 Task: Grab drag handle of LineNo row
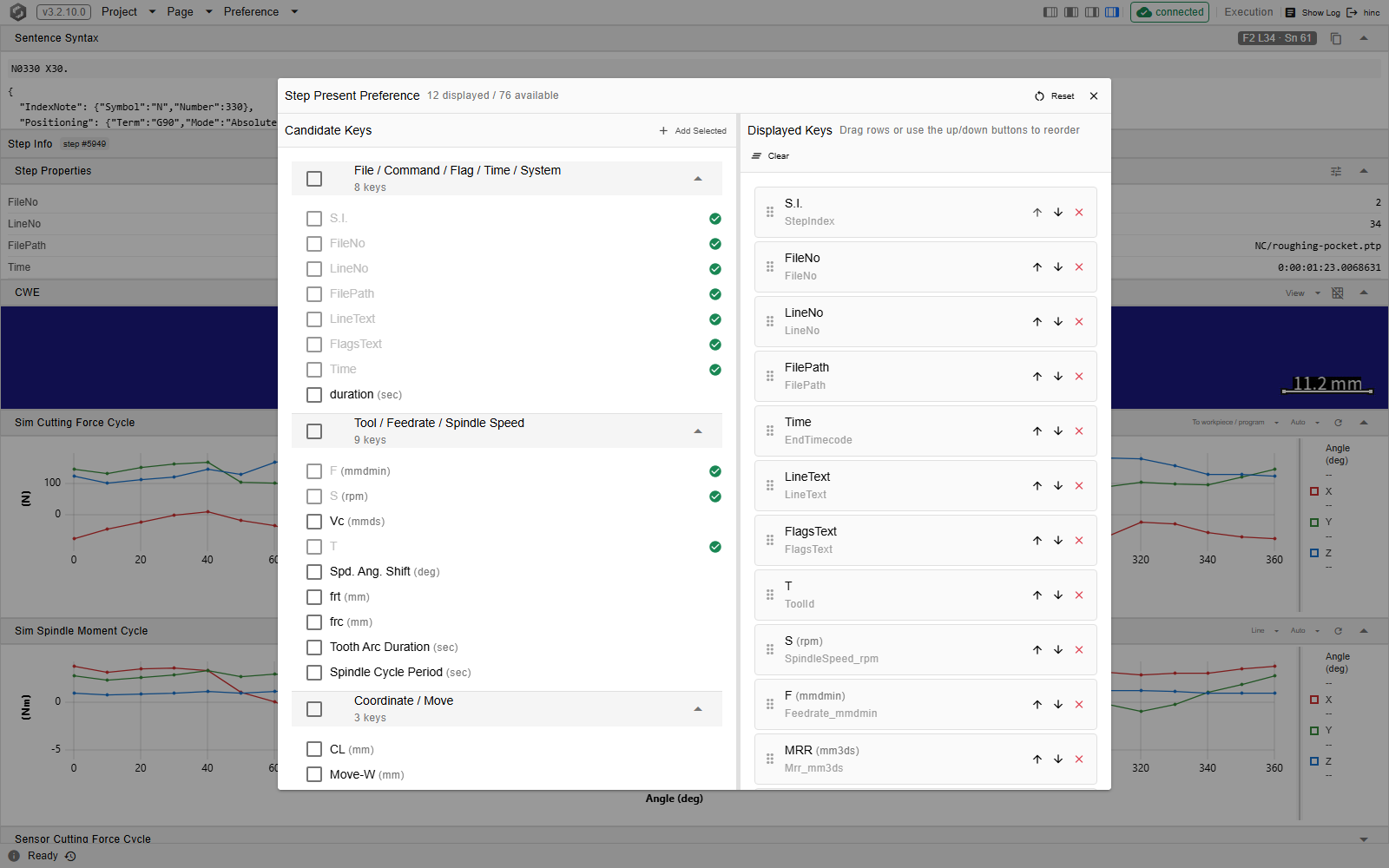click(x=770, y=322)
